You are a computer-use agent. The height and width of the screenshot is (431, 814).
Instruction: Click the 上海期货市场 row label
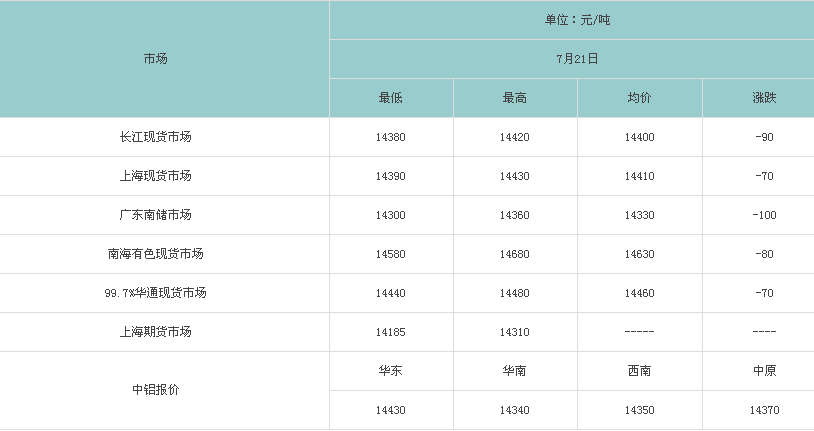click(156, 331)
